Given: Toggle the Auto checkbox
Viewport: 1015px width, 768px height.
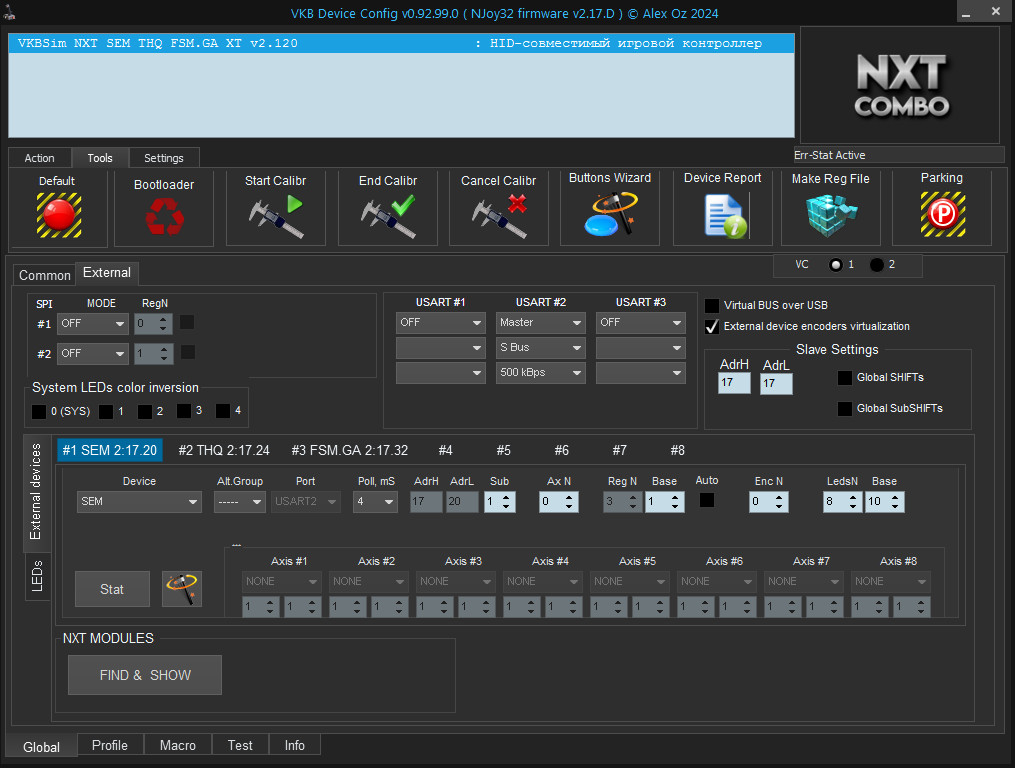Looking at the screenshot, I should [707, 500].
